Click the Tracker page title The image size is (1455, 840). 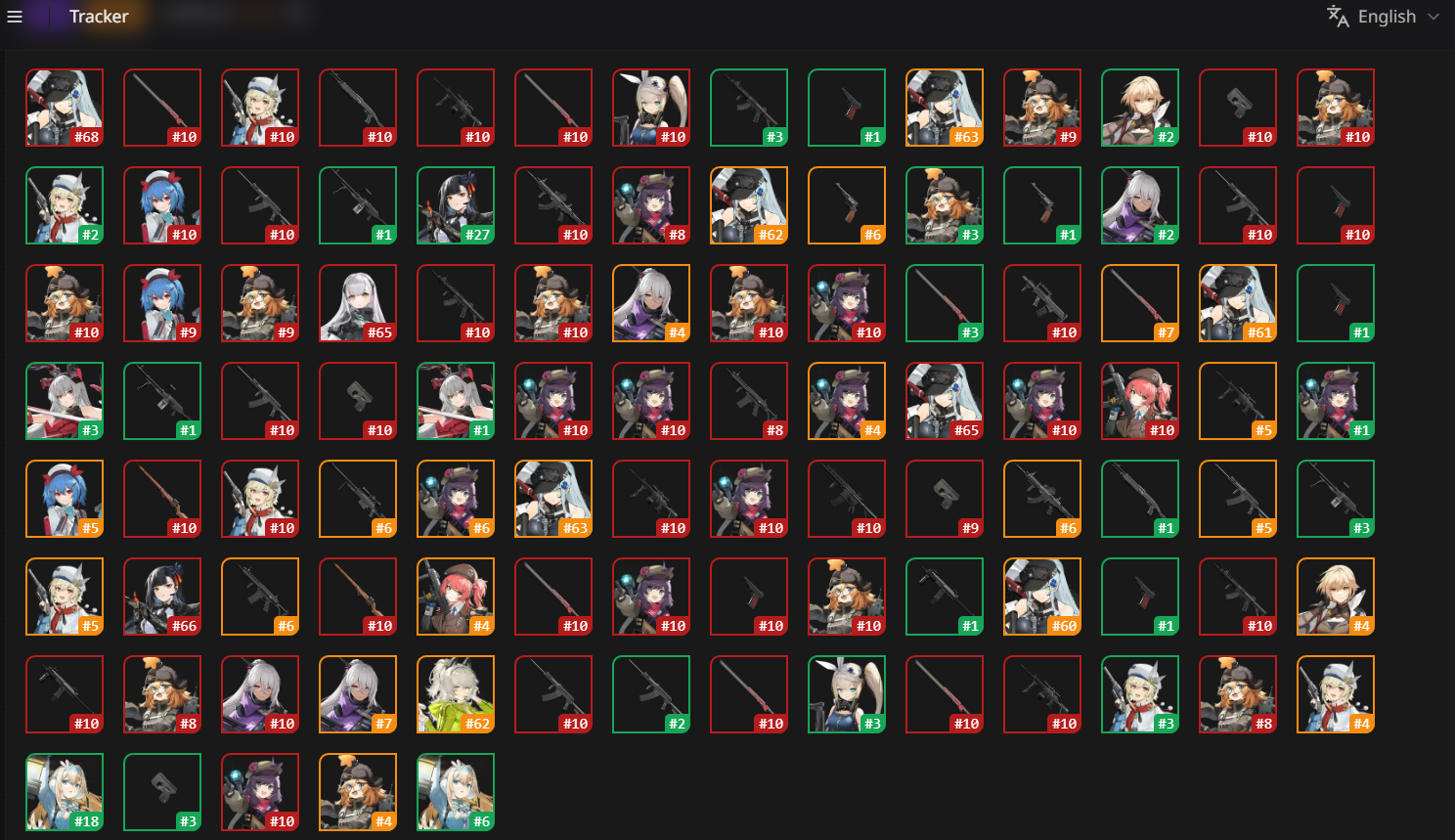point(99,17)
